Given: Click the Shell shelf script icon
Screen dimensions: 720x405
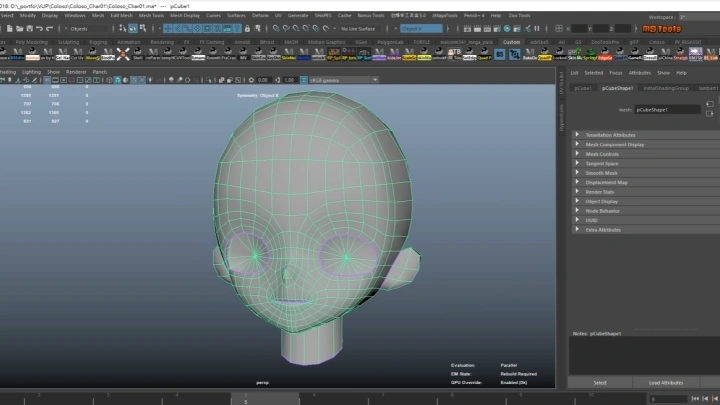Looking at the screenshot, I should 138,54.
